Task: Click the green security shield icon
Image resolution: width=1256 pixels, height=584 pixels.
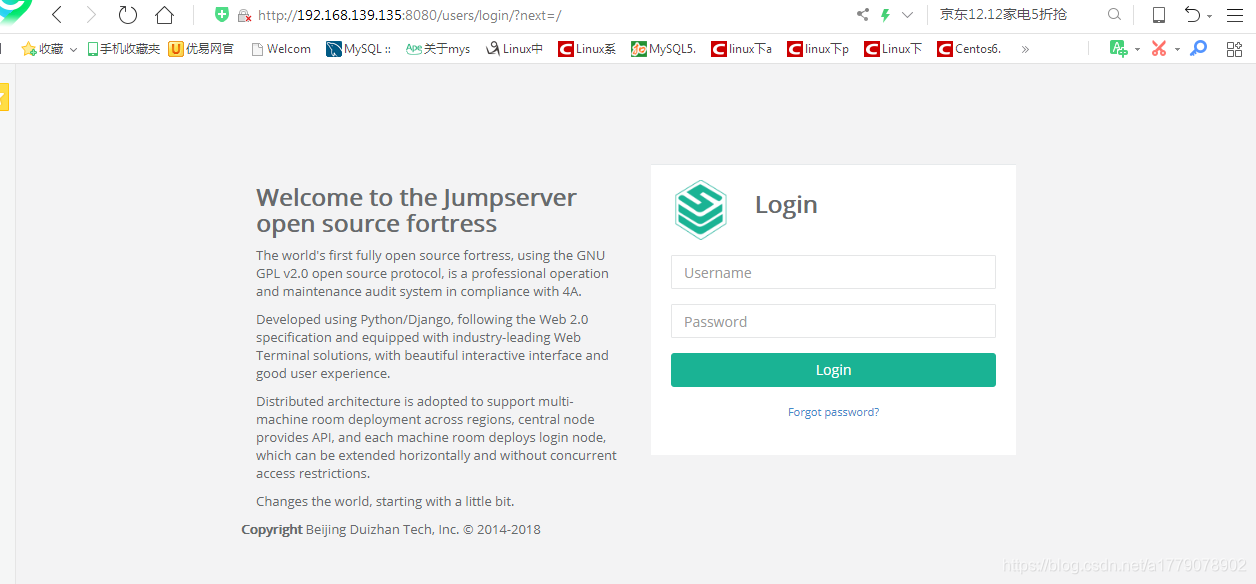Action: coord(222,15)
